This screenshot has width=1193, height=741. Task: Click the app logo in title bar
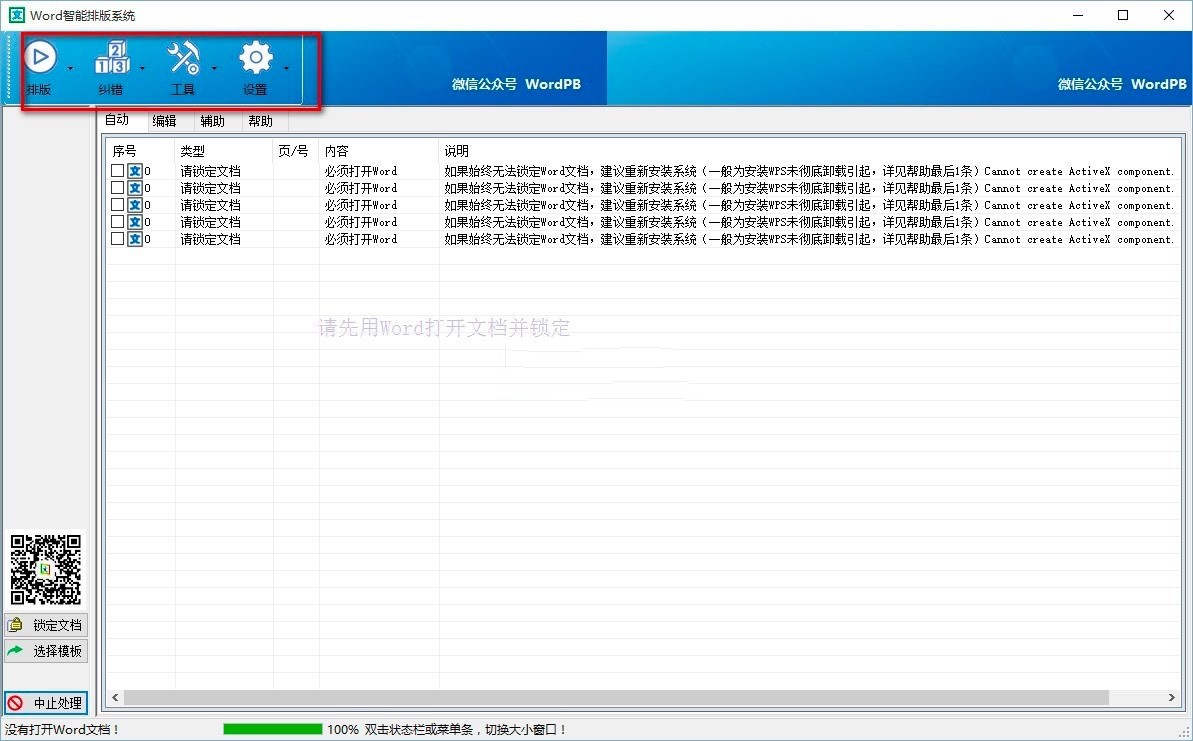16,15
